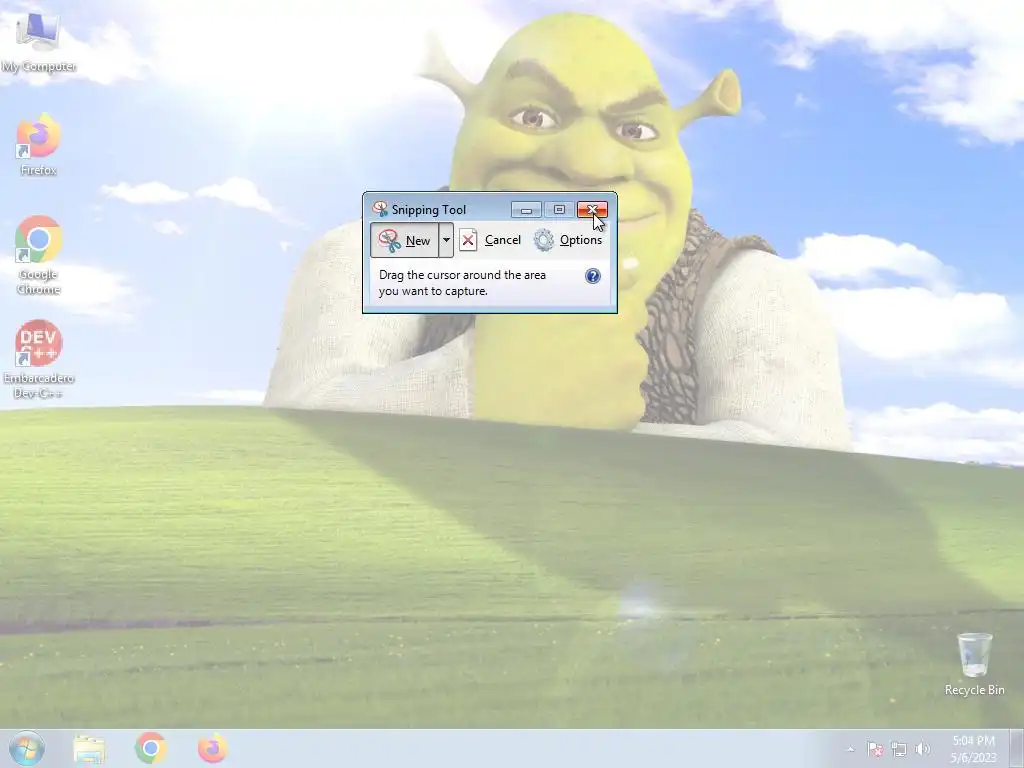This screenshot has width=1024, height=768.
Task: Open the Action Center flag icon
Action: point(875,749)
